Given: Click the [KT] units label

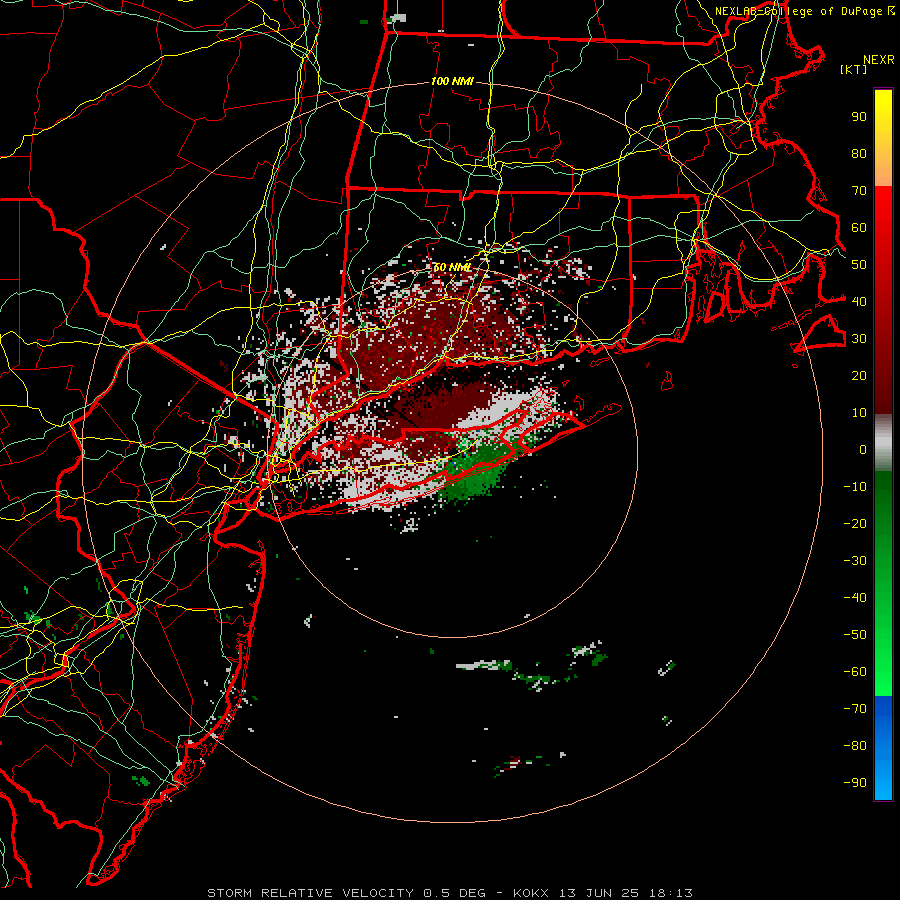Looking at the screenshot, I should [x=854, y=69].
